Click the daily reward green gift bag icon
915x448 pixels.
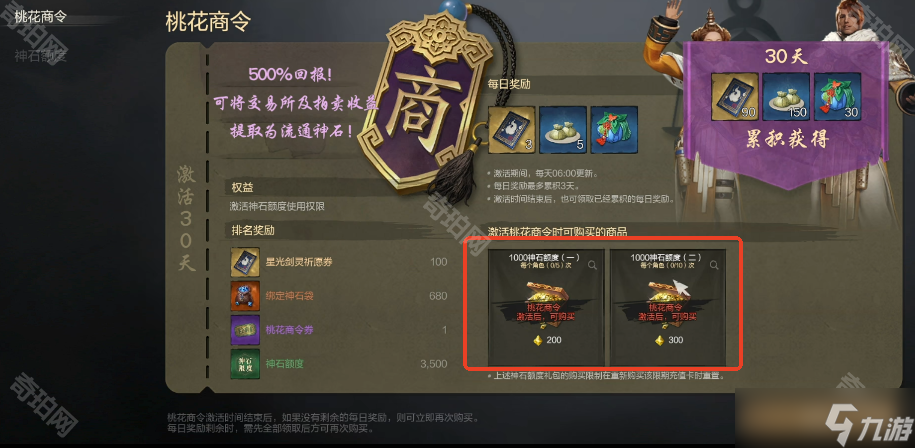point(614,130)
